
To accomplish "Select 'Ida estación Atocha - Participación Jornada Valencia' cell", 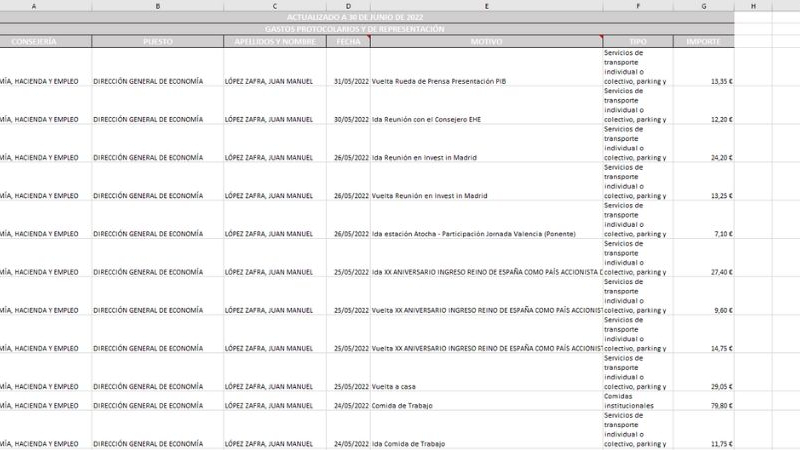I will [x=487, y=220].
